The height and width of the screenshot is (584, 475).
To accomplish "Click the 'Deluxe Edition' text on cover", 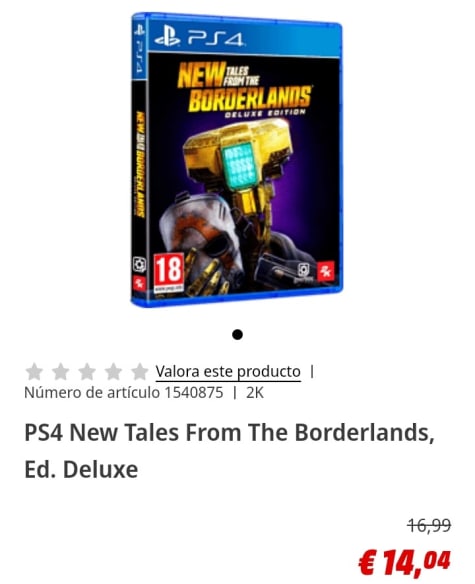I will (x=265, y=113).
